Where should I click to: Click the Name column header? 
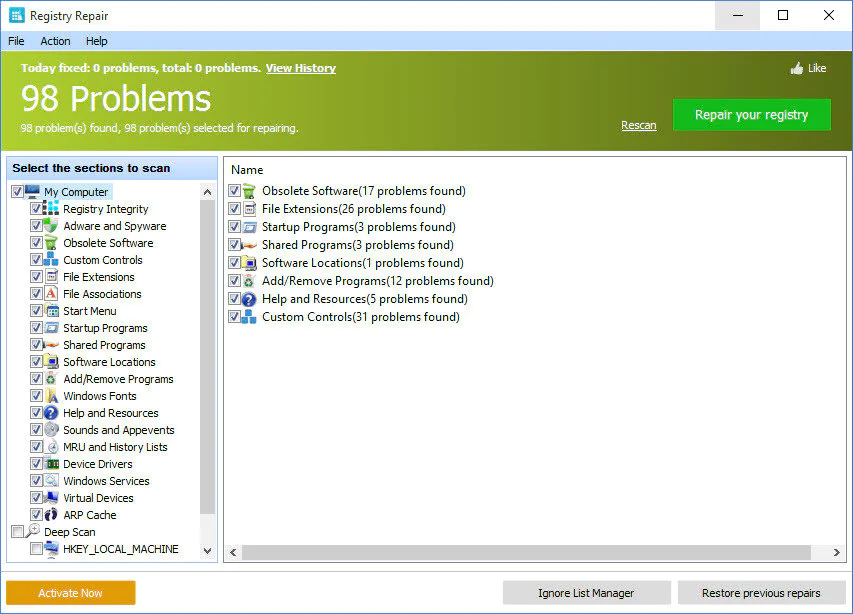click(247, 170)
